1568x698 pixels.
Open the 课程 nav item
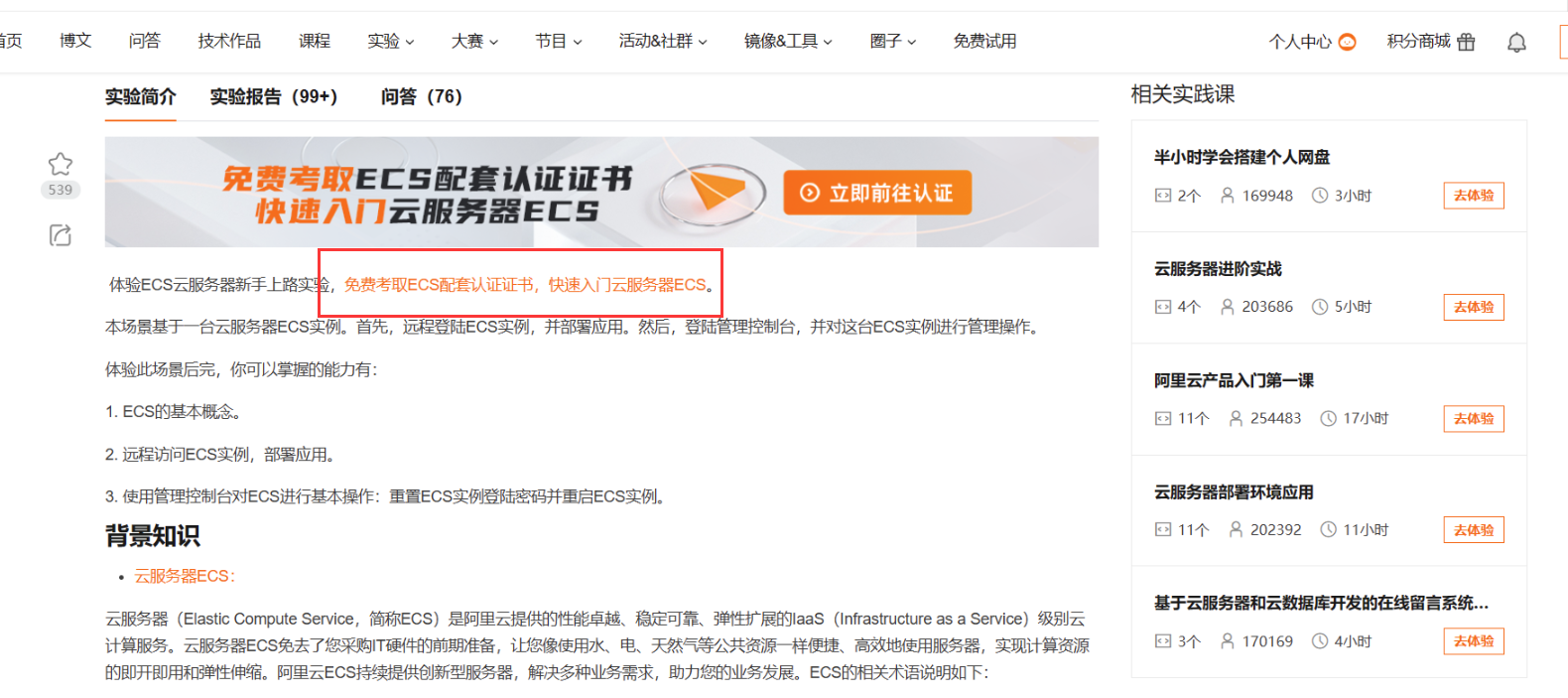pyautogui.click(x=315, y=41)
